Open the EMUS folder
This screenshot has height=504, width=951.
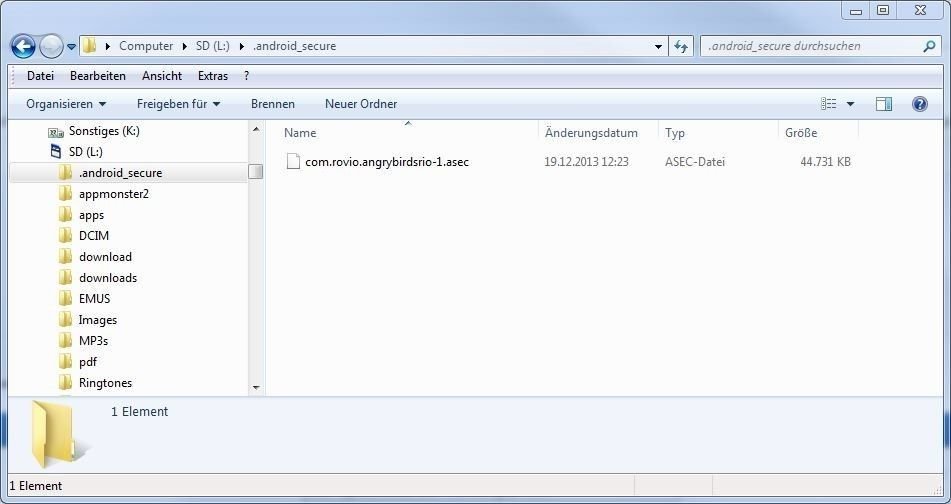(95, 299)
